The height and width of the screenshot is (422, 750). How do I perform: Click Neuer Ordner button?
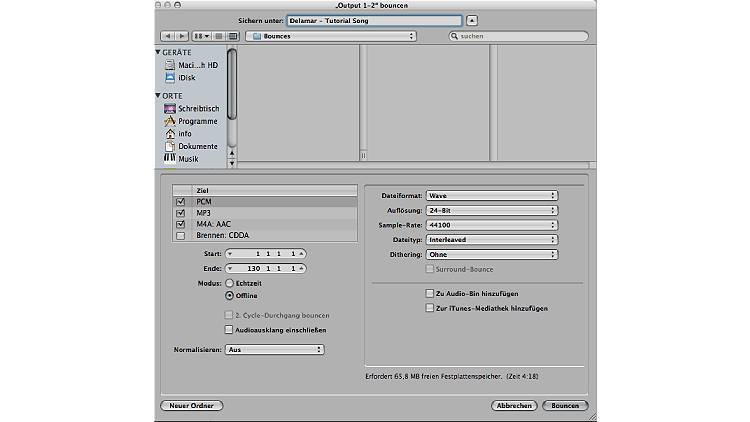click(191, 406)
